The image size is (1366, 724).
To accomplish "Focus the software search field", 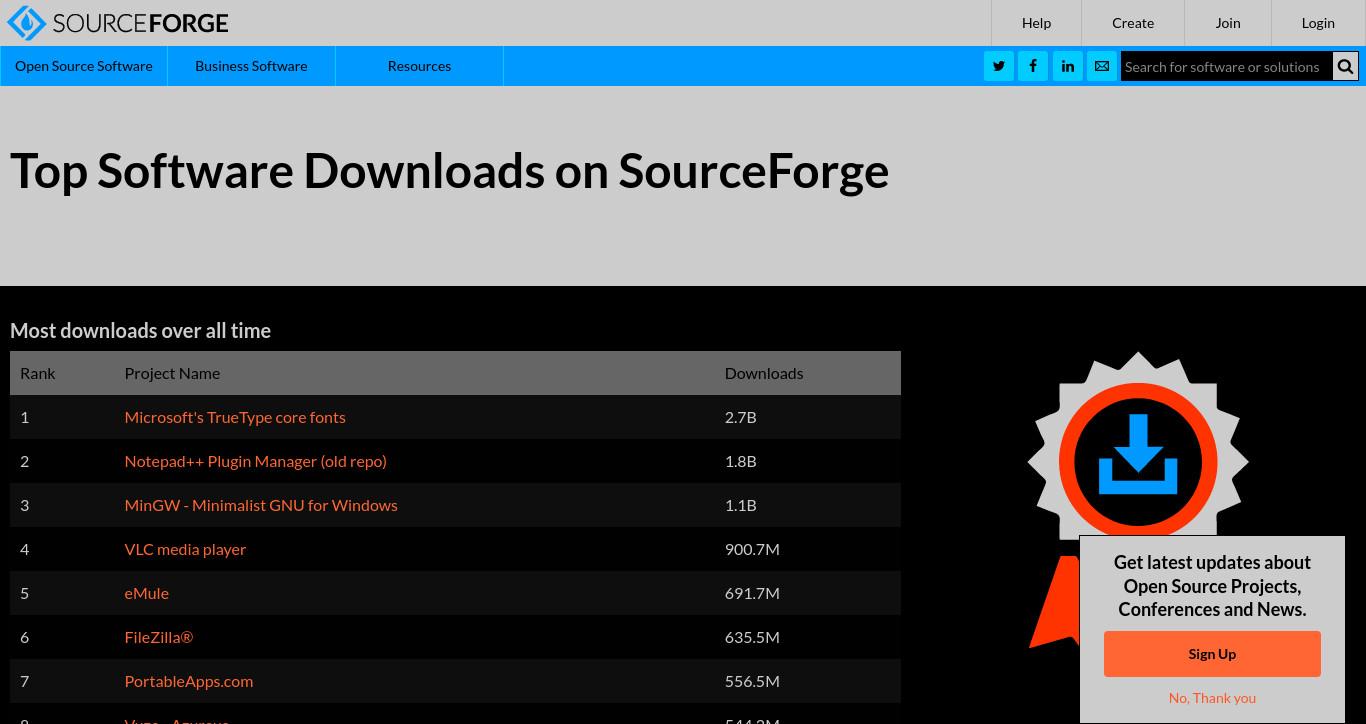I will (1226, 67).
